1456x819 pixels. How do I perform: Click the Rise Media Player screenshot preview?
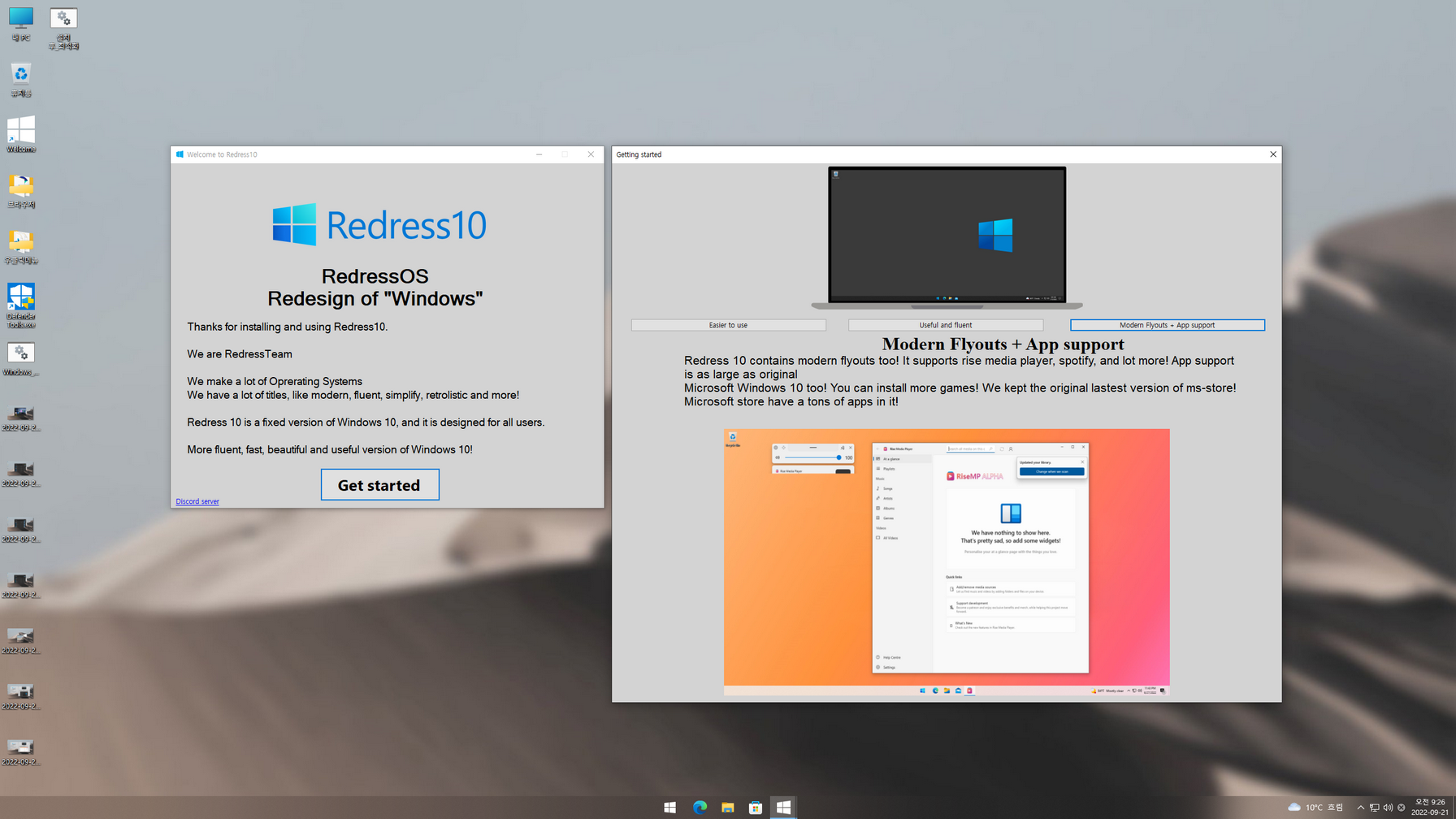tap(947, 562)
